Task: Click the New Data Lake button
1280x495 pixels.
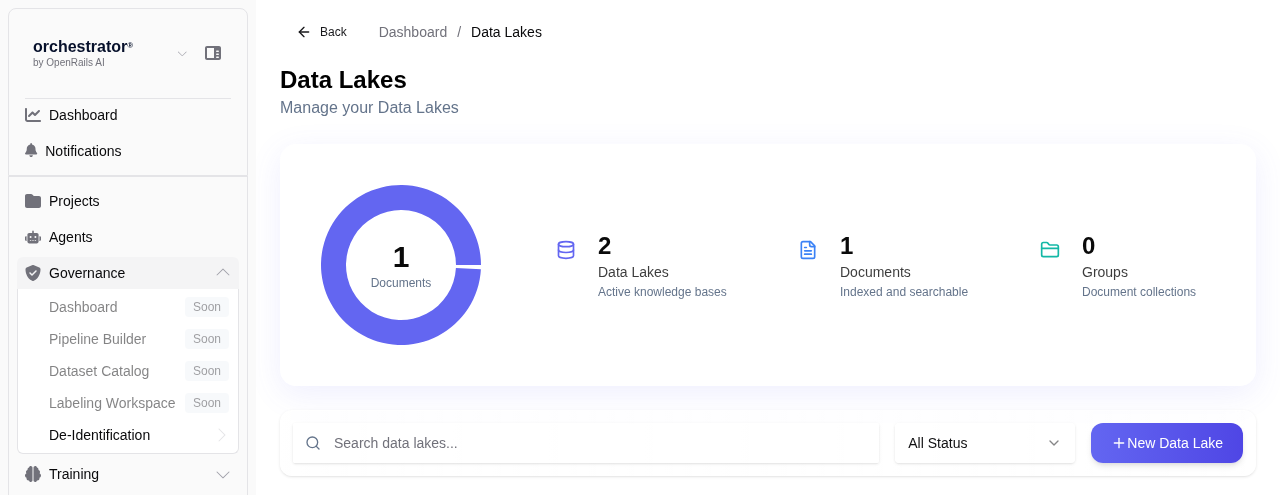Action: click(1167, 443)
